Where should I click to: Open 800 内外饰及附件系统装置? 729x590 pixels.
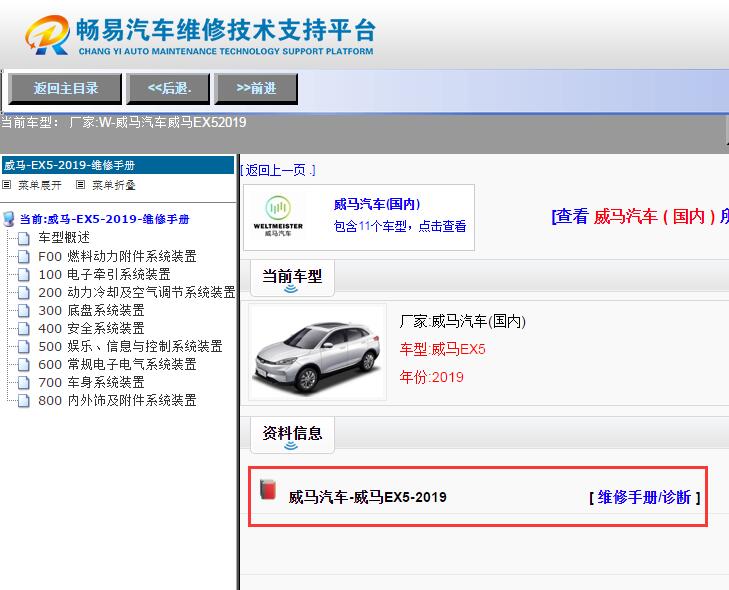pyautogui.click(x=117, y=401)
